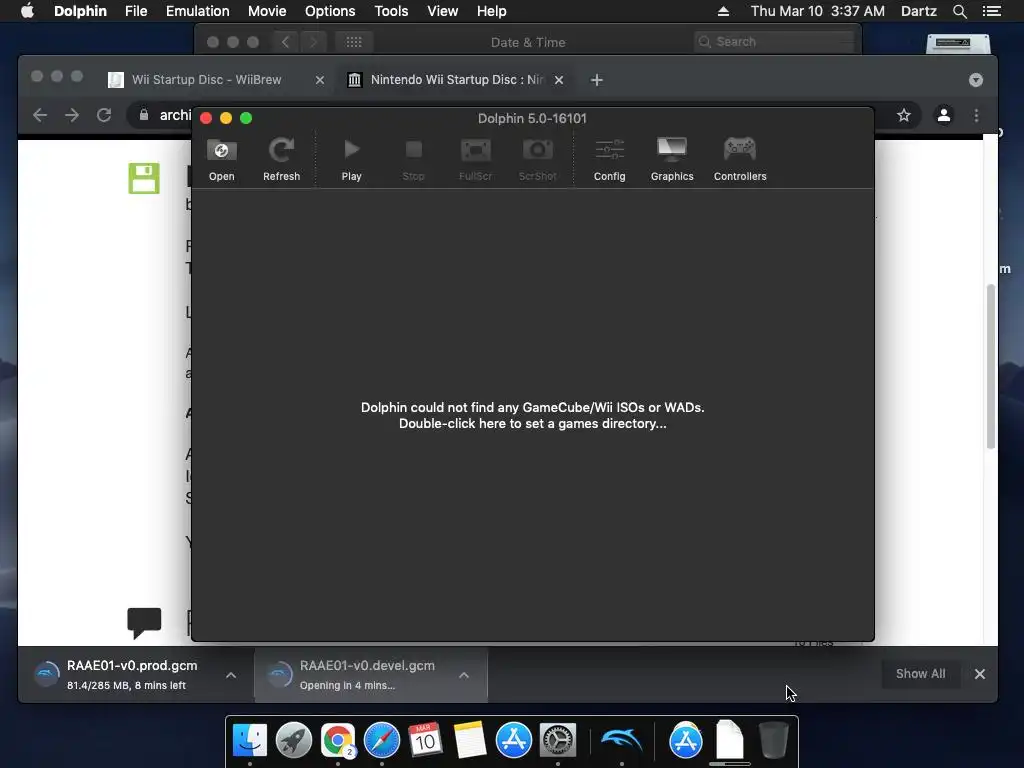Bookmark this page with the star icon
The width and height of the screenshot is (1024, 768).
coord(903,116)
